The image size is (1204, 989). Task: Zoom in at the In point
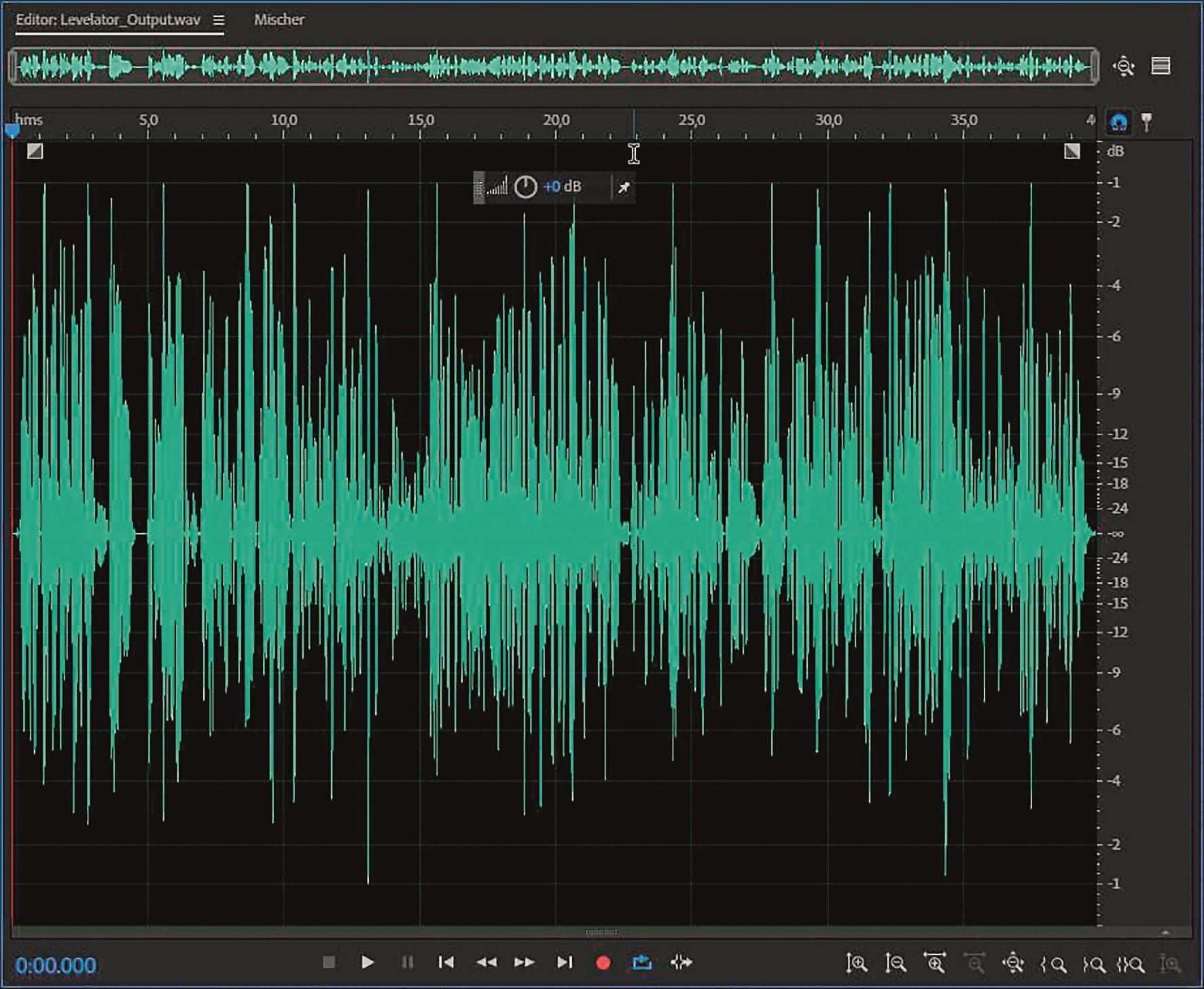pos(1053,963)
